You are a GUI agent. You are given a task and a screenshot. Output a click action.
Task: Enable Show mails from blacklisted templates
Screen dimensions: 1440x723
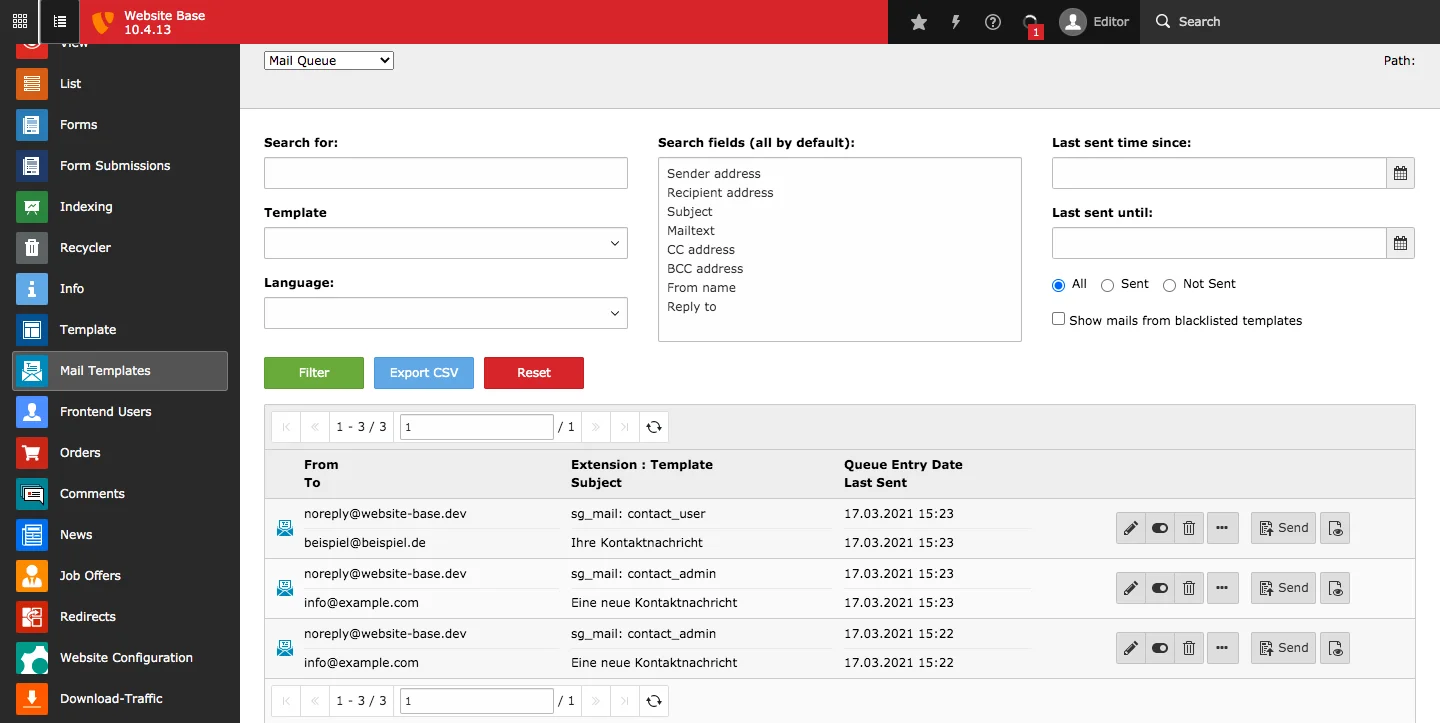(x=1058, y=320)
